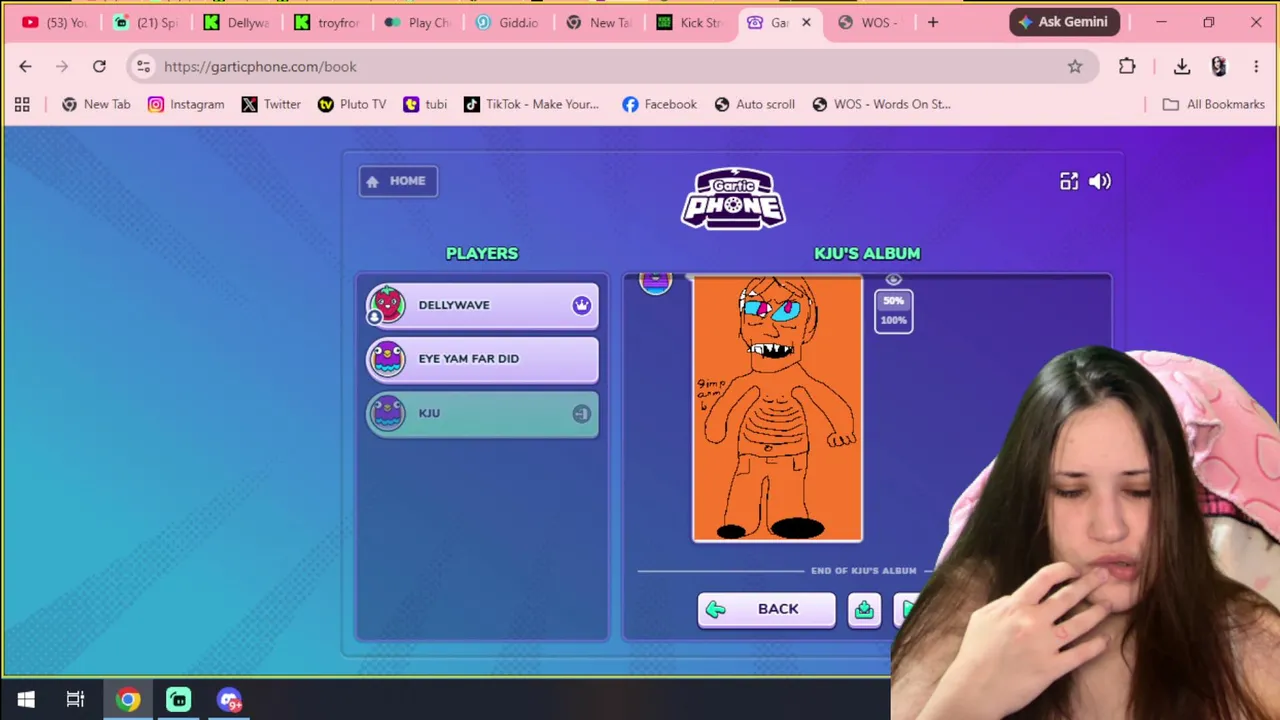
Task: Click the arrow icon on KJU's row
Action: tap(582, 413)
